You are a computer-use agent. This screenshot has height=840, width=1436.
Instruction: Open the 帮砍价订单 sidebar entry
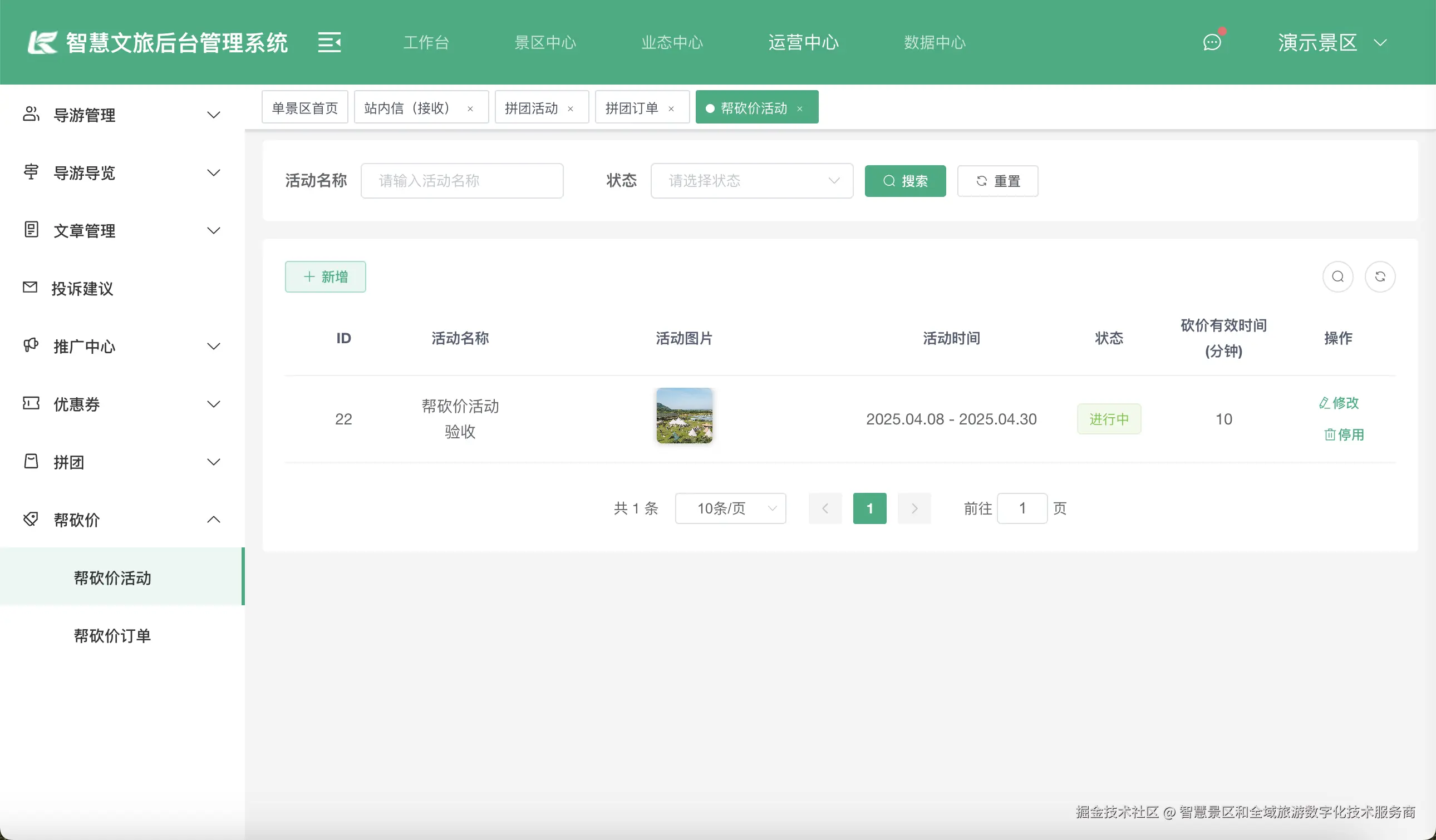tap(112, 636)
